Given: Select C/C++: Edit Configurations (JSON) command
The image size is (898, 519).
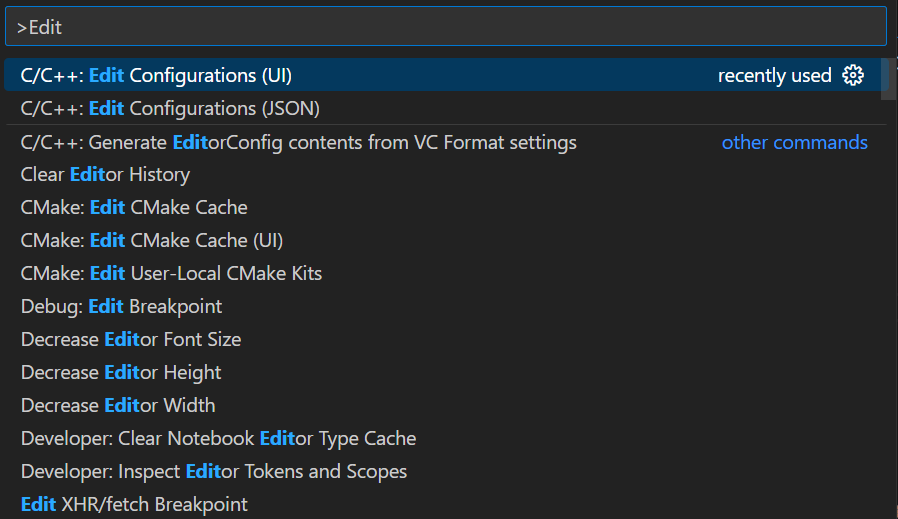Looking at the screenshot, I should 170,108.
